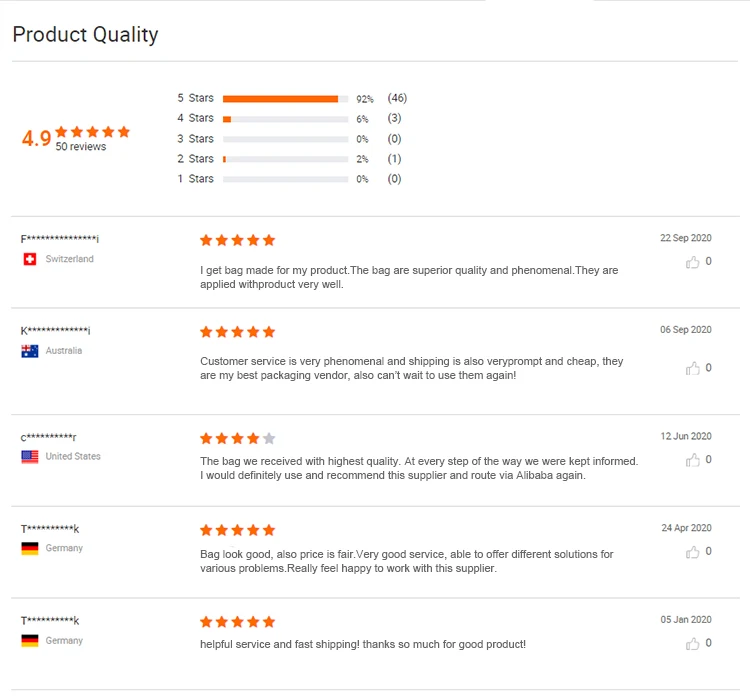The width and height of the screenshot is (750, 698).
Task: Click the 50 reviews count text
Action: pyautogui.click(x=81, y=147)
